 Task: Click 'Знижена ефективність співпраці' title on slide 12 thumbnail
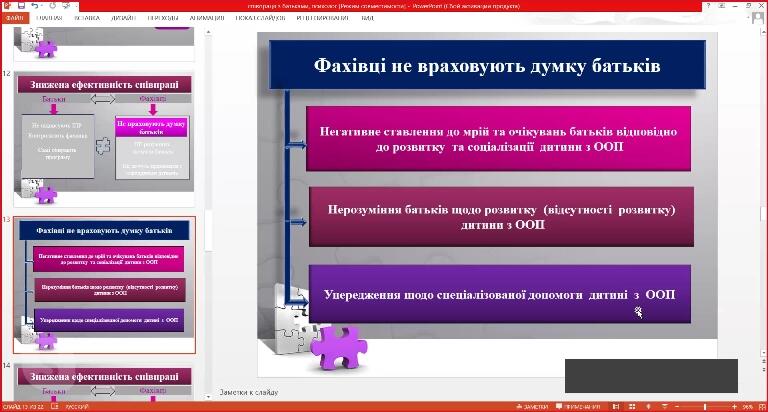(x=104, y=84)
